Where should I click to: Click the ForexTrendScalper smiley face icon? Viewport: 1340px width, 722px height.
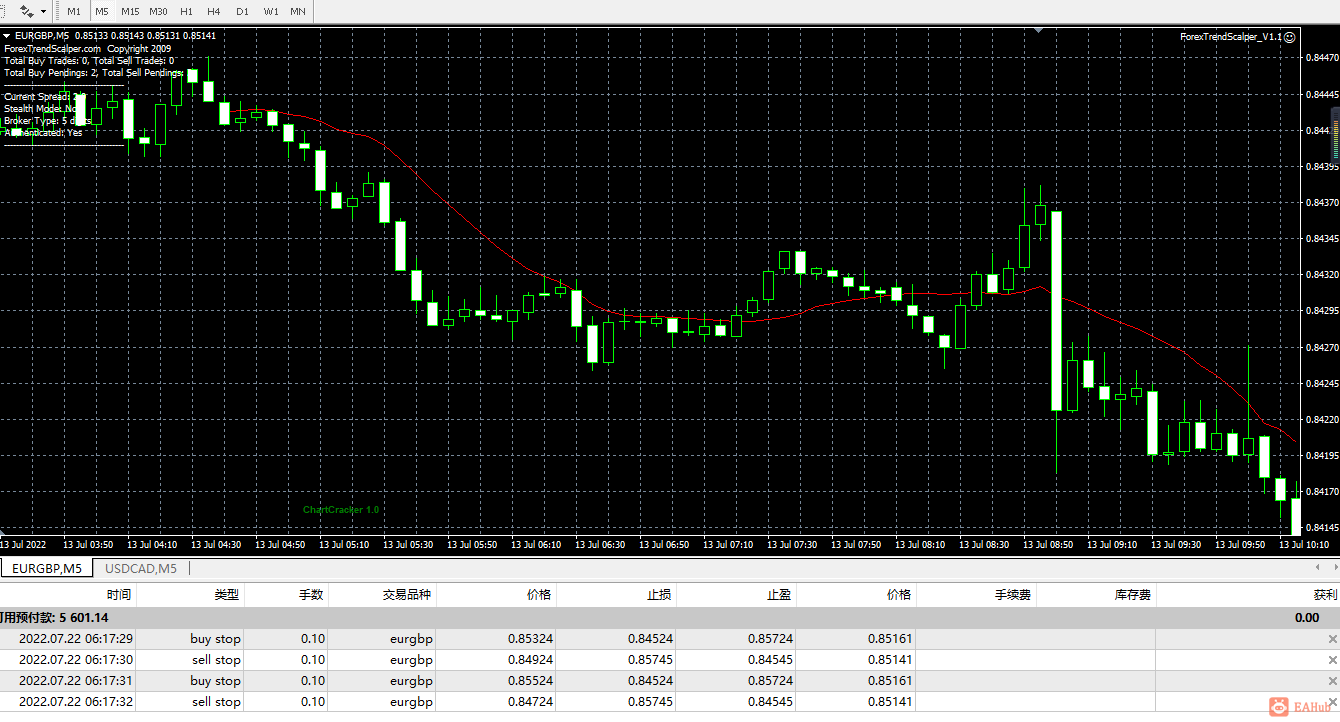tap(1290, 37)
